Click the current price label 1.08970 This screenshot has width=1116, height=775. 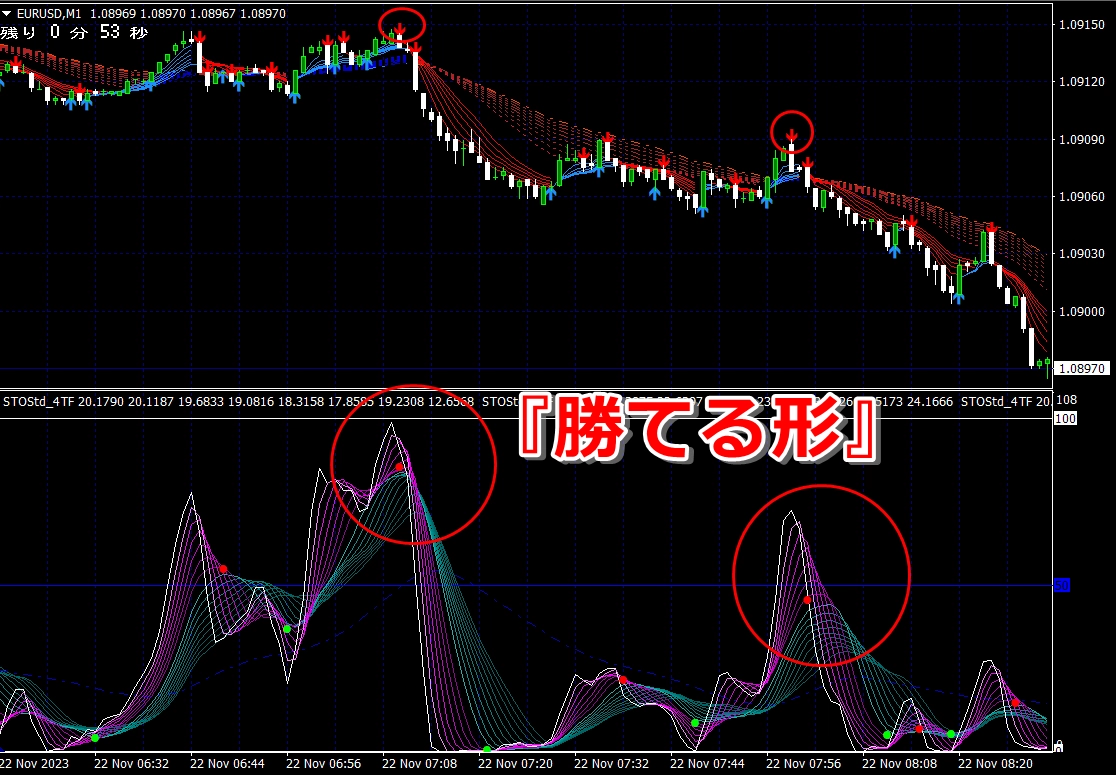pos(1084,368)
